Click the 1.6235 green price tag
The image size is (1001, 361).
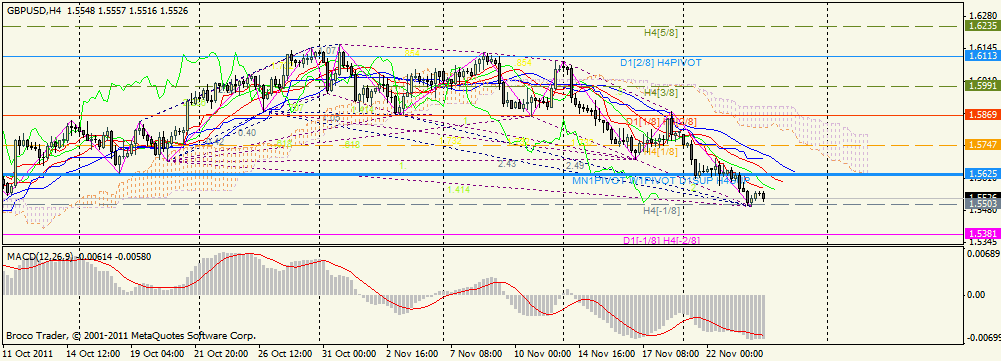(x=983, y=26)
